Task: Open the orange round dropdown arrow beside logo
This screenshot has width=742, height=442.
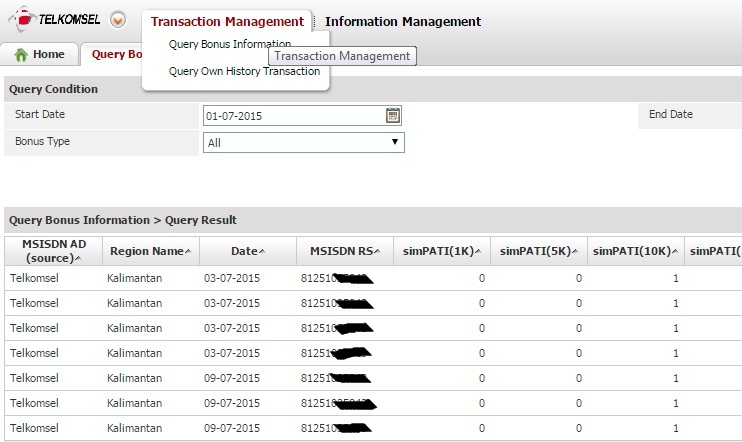Action: pyautogui.click(x=118, y=20)
